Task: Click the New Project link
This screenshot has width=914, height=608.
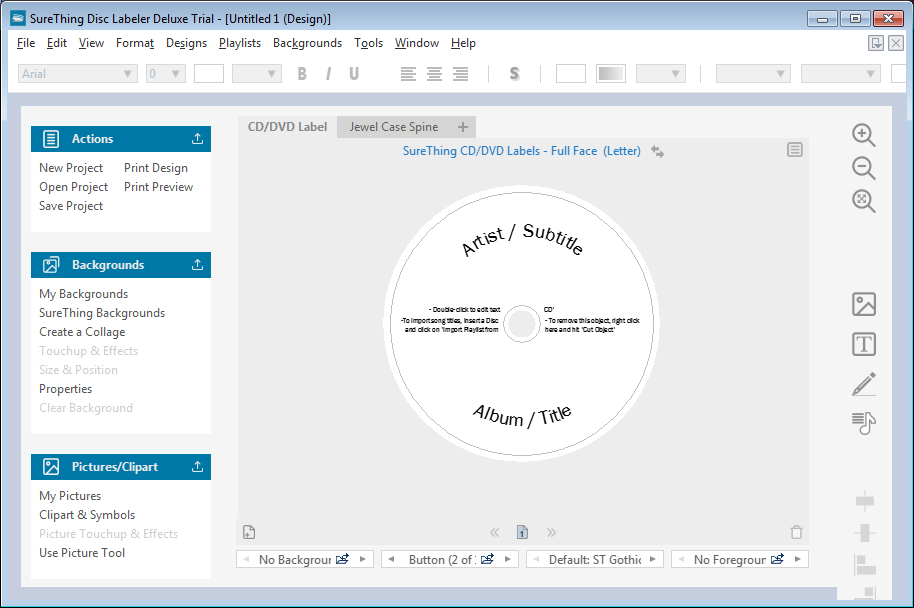Action: point(71,167)
